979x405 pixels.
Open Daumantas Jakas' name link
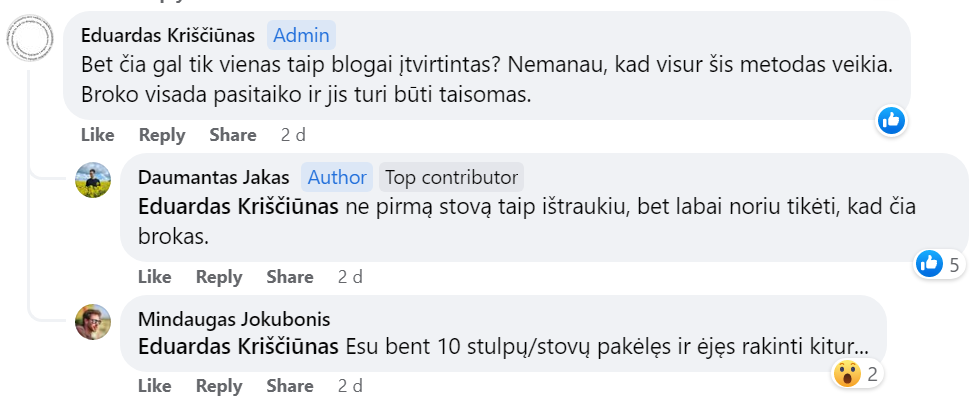pos(213,178)
